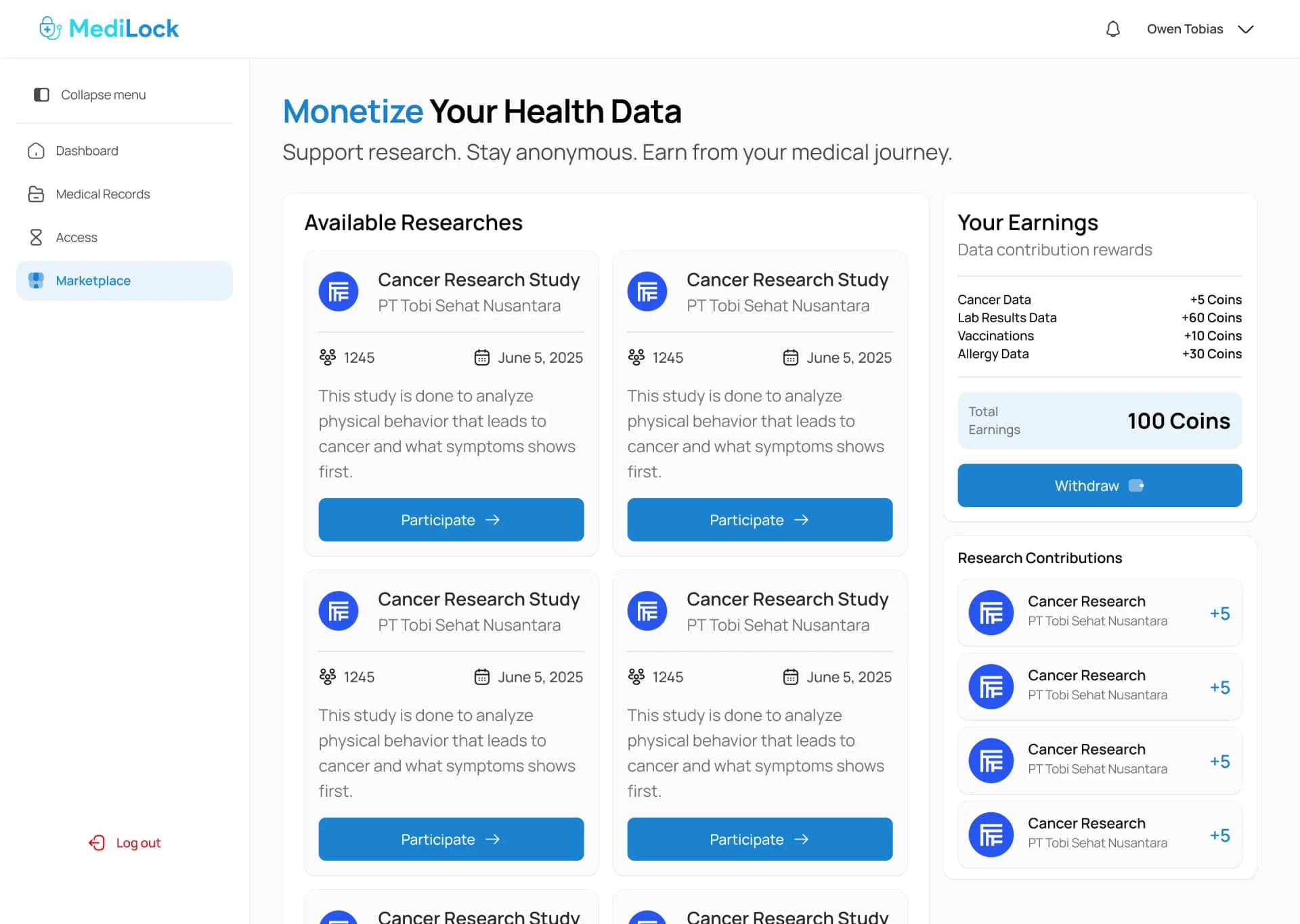Click the Medical Records folder icon
The width and height of the screenshot is (1300, 924).
pos(36,194)
